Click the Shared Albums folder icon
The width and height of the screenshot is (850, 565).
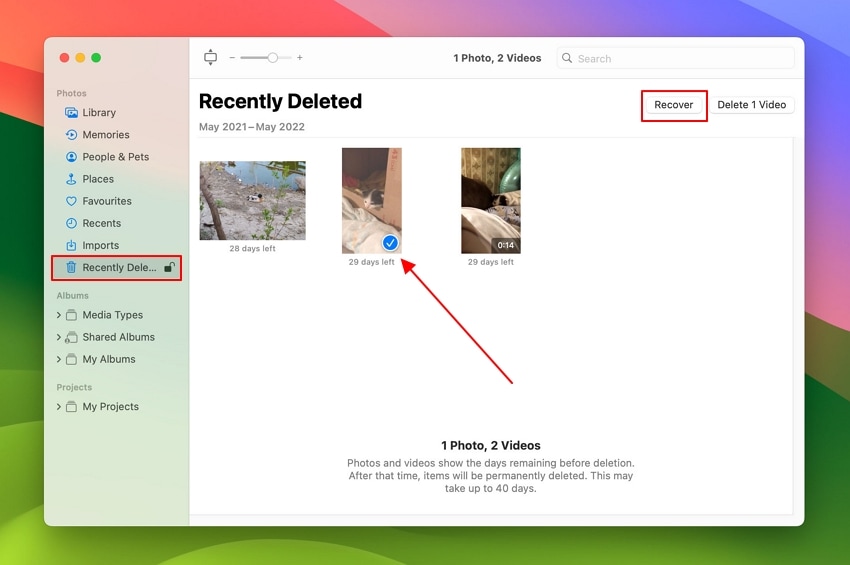tap(71, 337)
